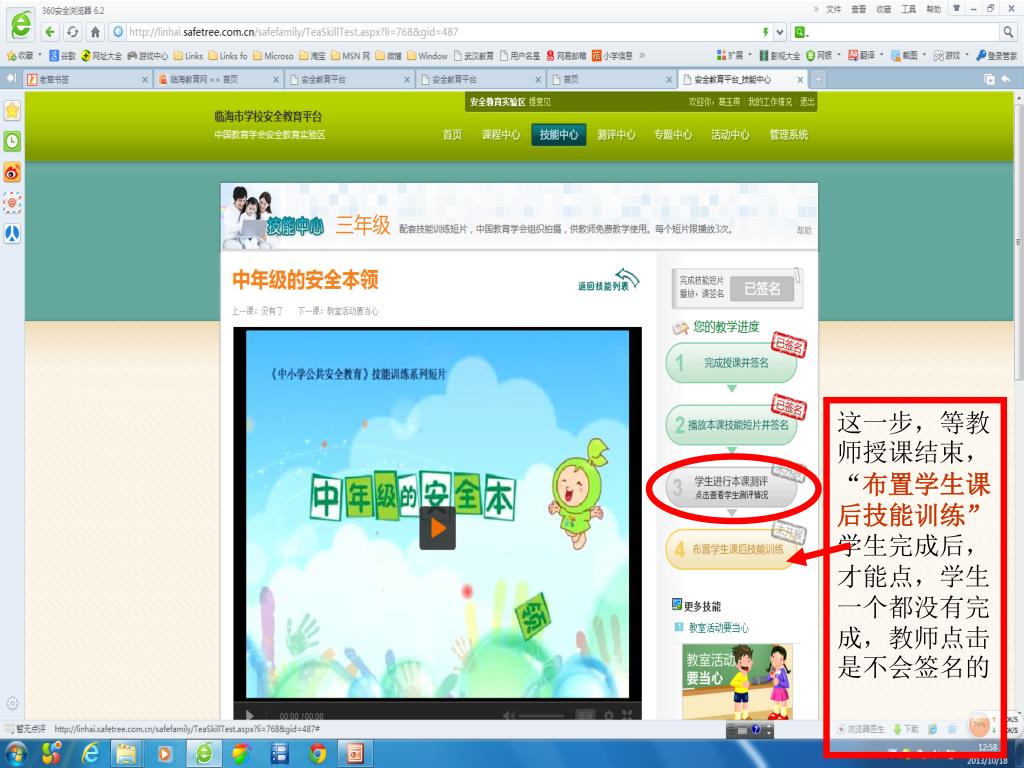Click the 提意见 feedback link
The height and width of the screenshot is (768, 1024).
coord(539,102)
